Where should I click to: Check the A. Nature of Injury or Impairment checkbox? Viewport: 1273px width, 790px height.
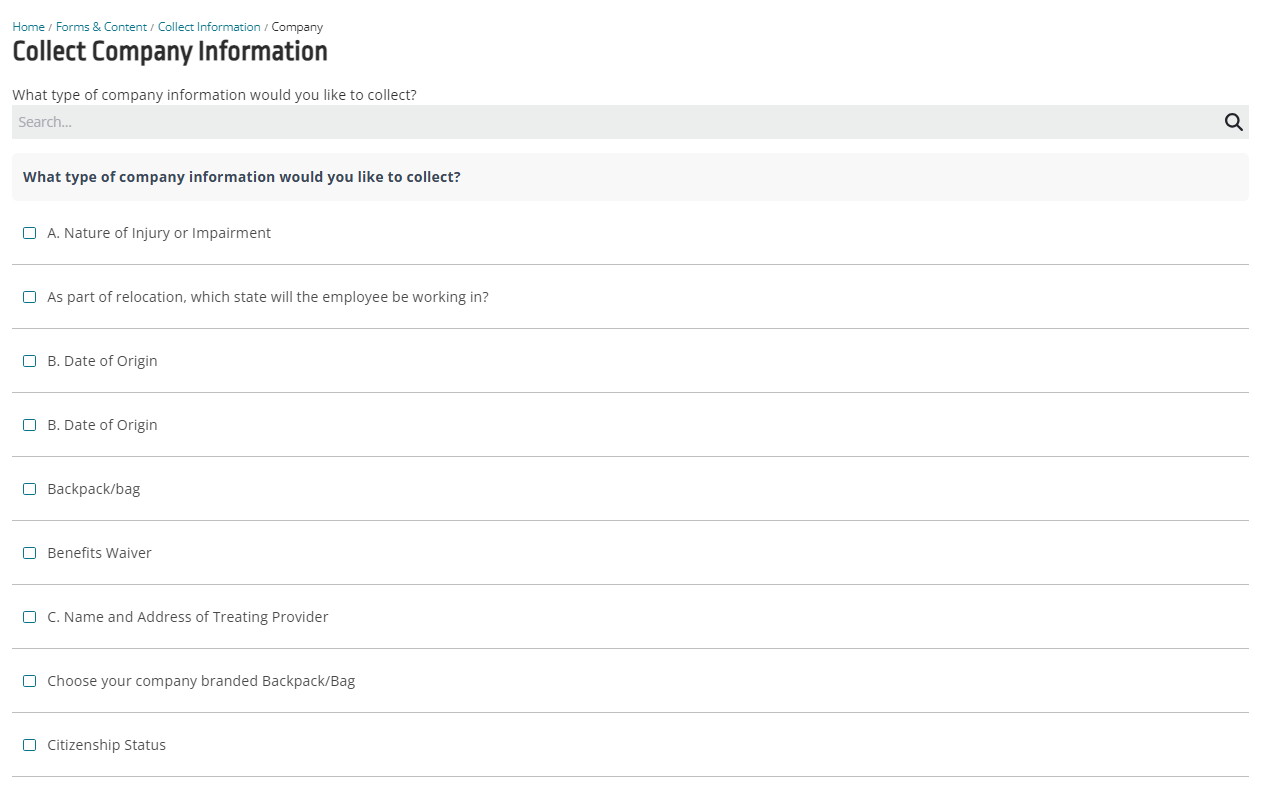tap(29, 233)
